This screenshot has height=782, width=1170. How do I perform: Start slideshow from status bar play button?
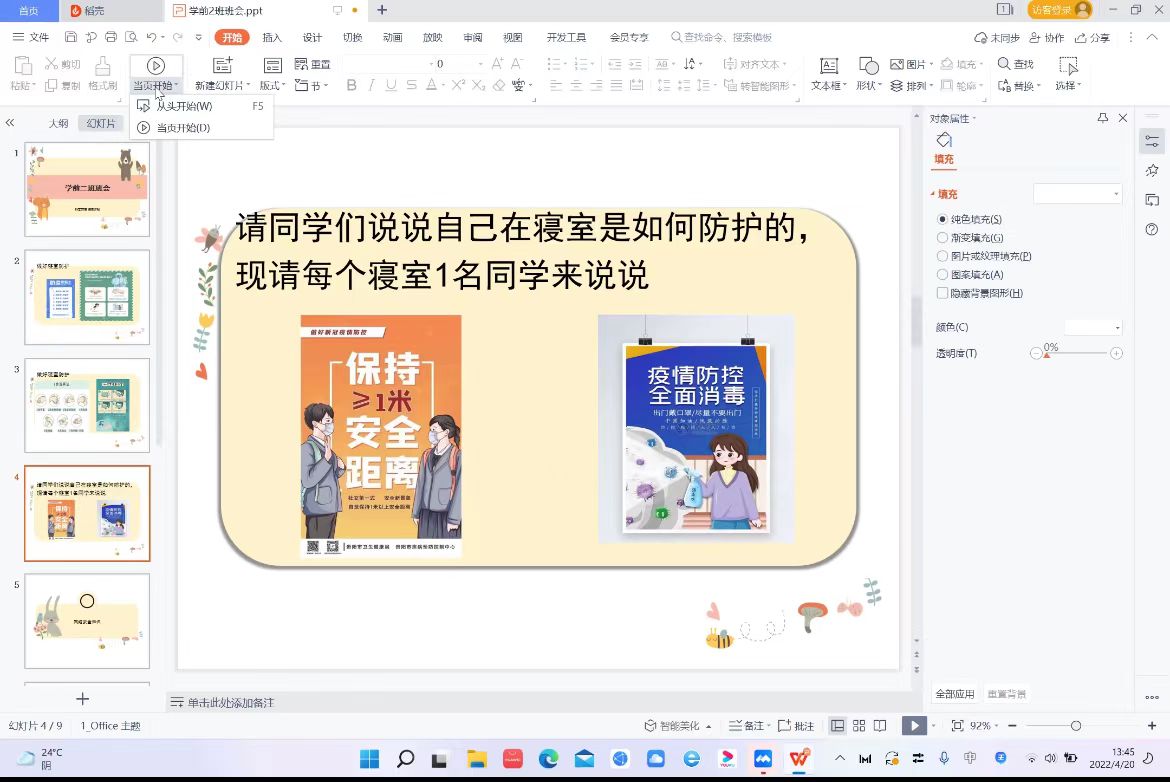click(x=912, y=726)
